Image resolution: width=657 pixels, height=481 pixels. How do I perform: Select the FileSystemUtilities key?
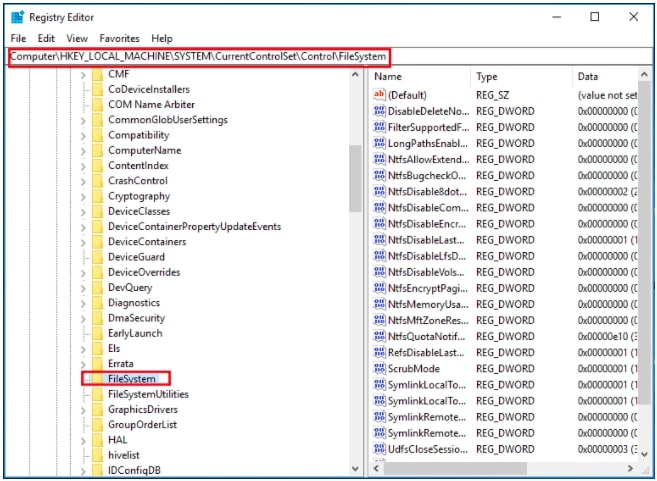pyautogui.click(x=148, y=394)
